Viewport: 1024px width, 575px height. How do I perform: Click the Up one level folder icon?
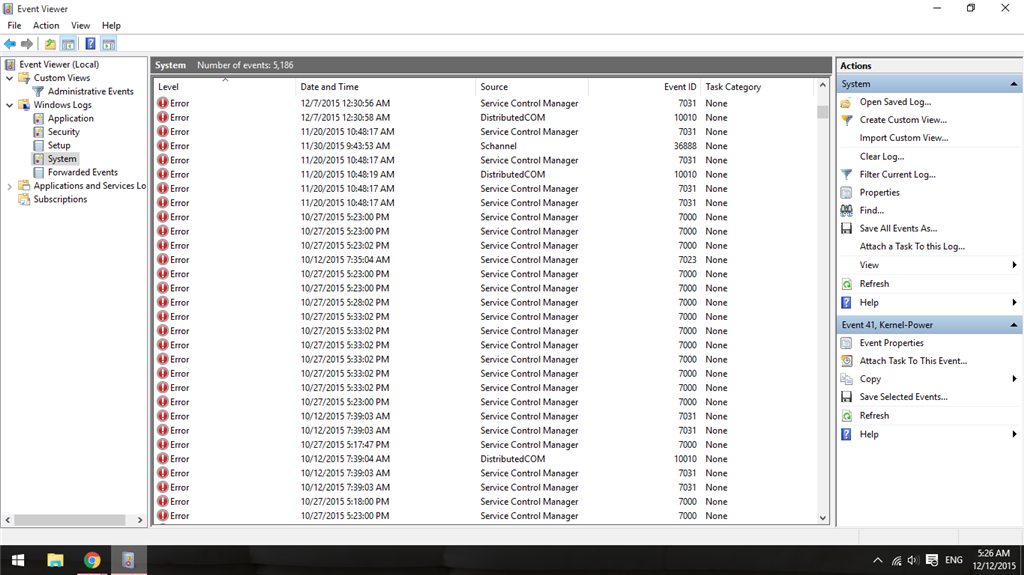click(x=50, y=44)
